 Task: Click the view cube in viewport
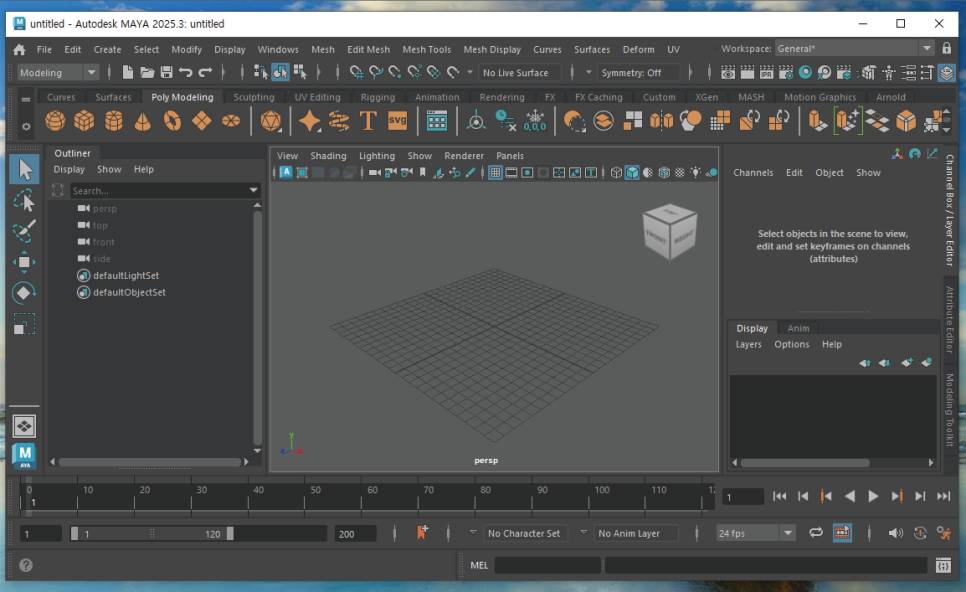tap(670, 232)
